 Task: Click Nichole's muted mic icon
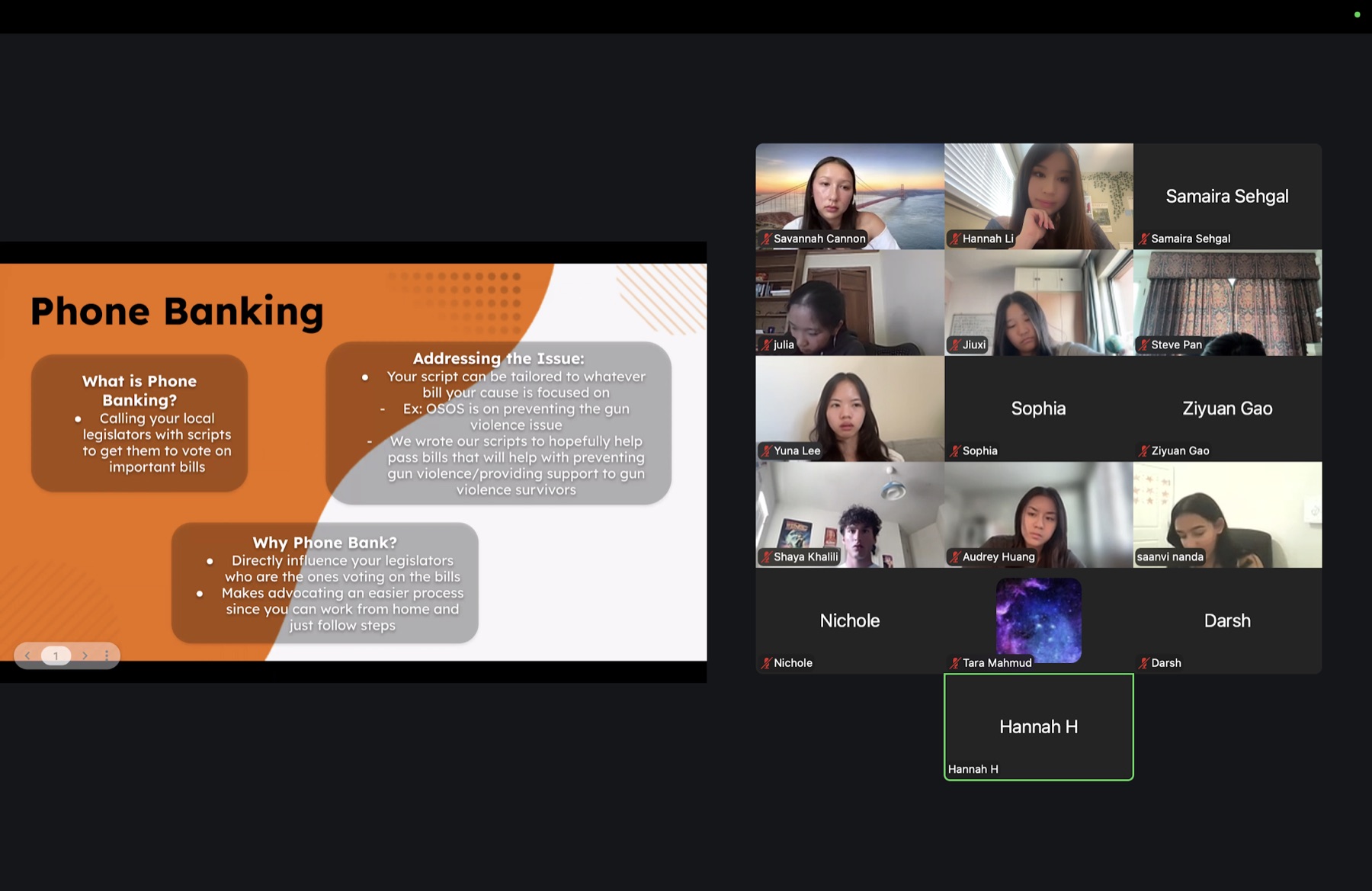pyautogui.click(x=765, y=663)
